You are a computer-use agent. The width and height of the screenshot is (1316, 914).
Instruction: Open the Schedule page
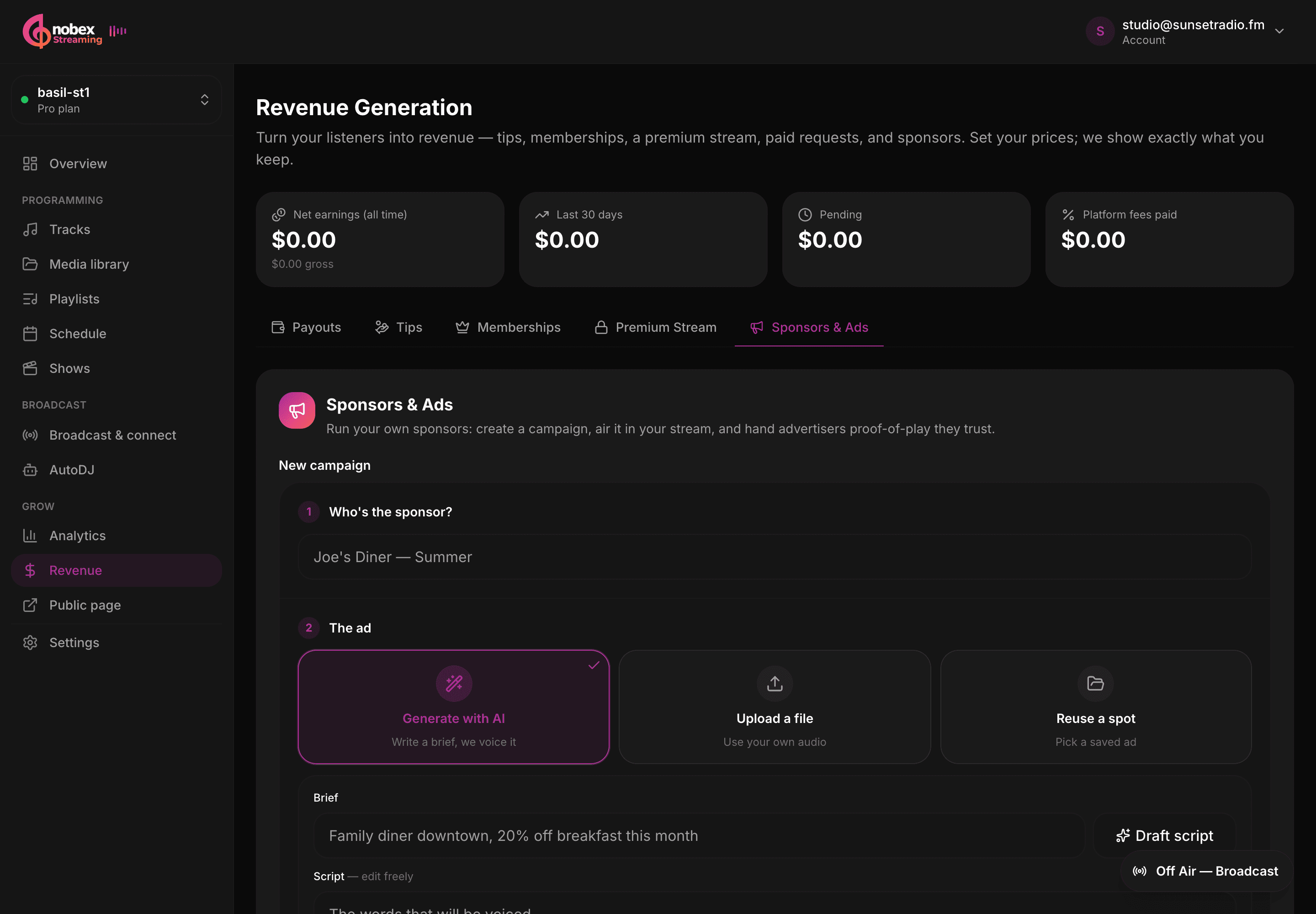(117, 334)
